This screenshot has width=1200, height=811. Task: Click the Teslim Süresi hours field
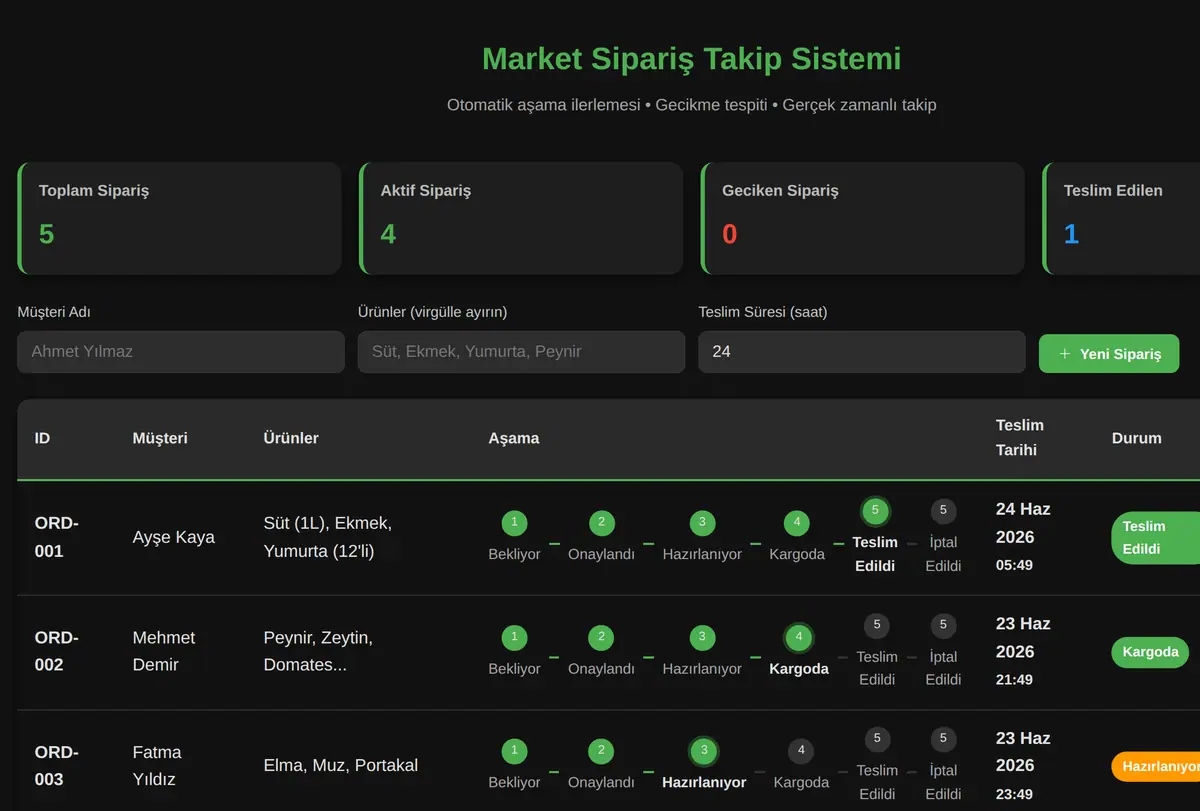[x=862, y=352]
